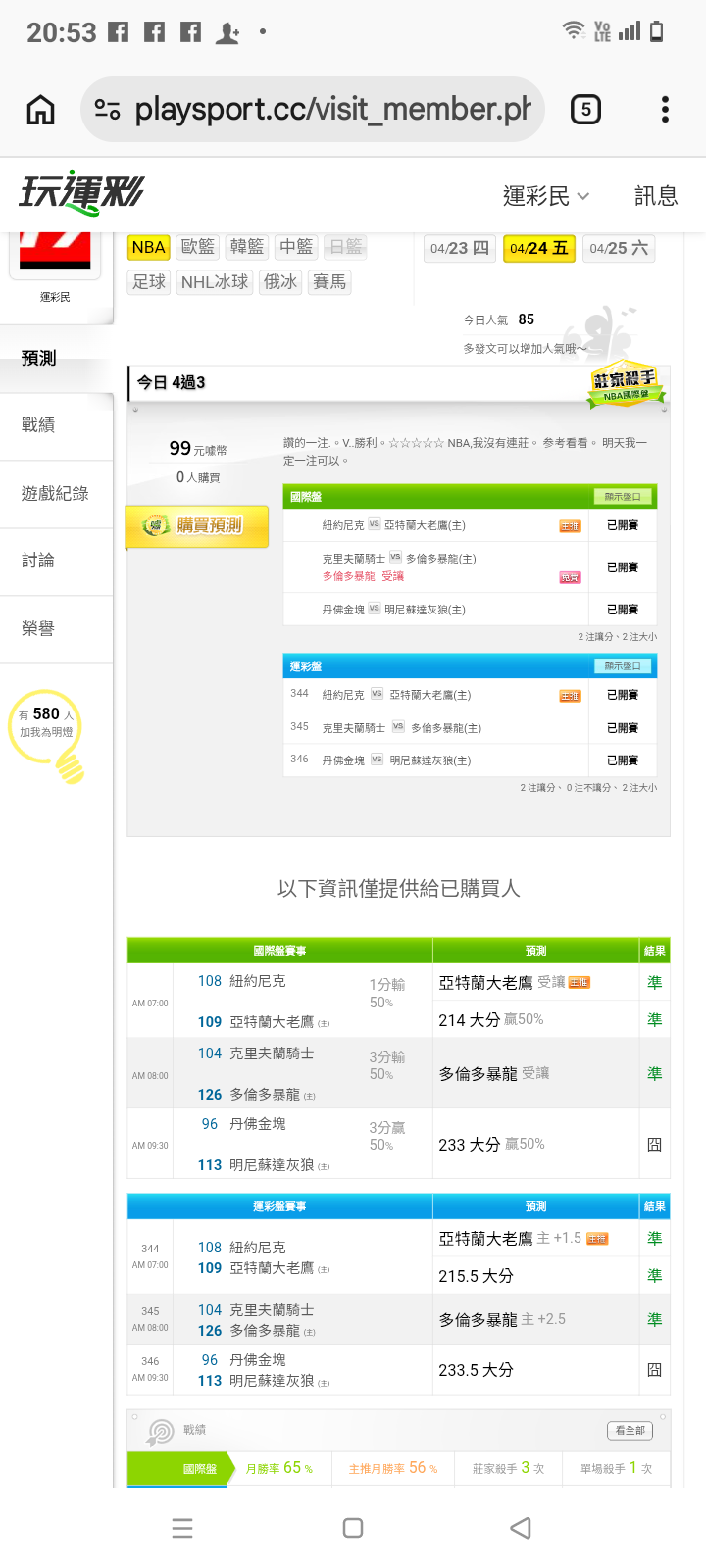
Task: Switch to the 歐籃 league tab
Action: point(198,247)
